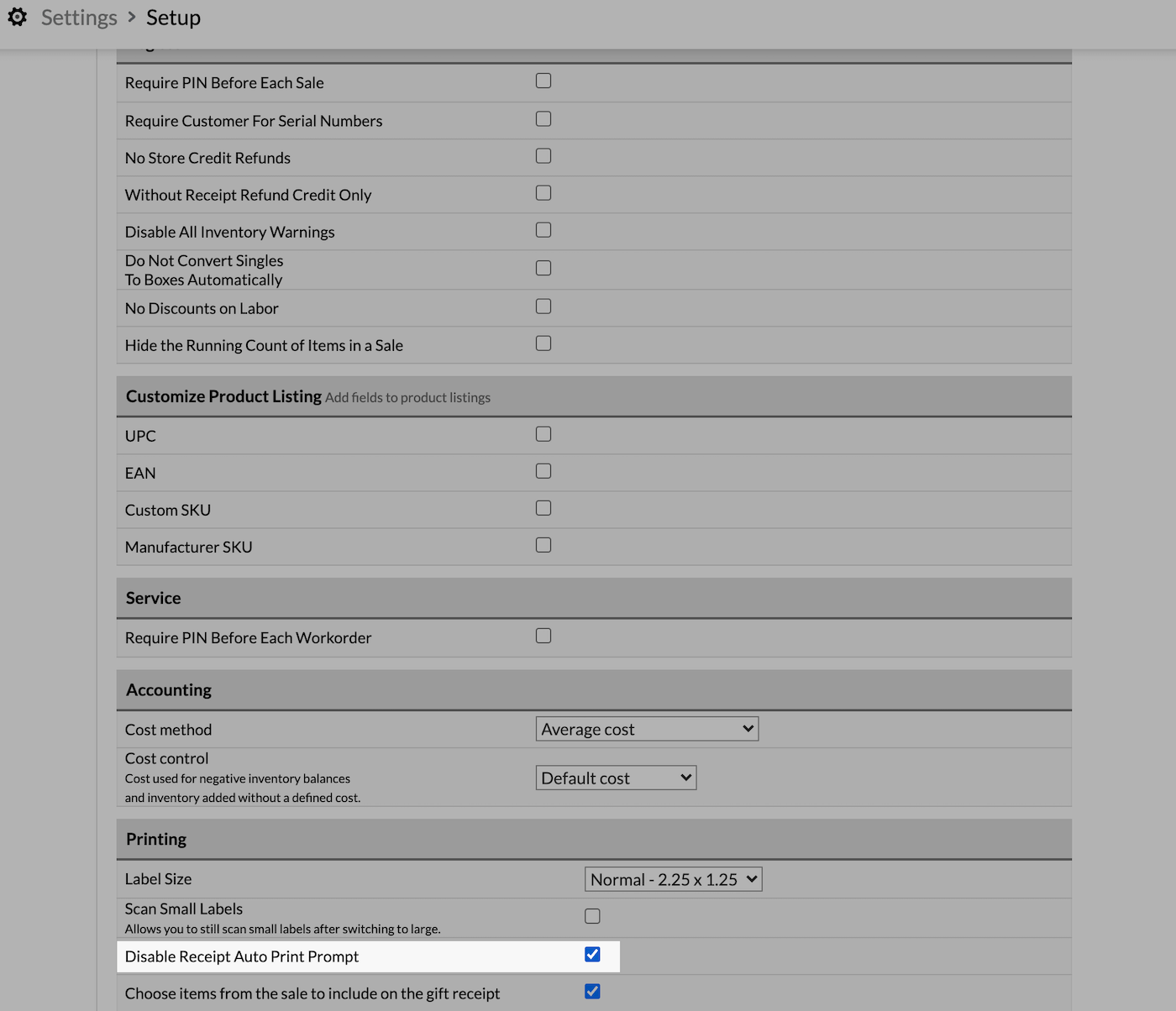Check Require Customer For Serial Numbers
Image resolution: width=1176 pixels, height=1011 pixels.
(543, 119)
